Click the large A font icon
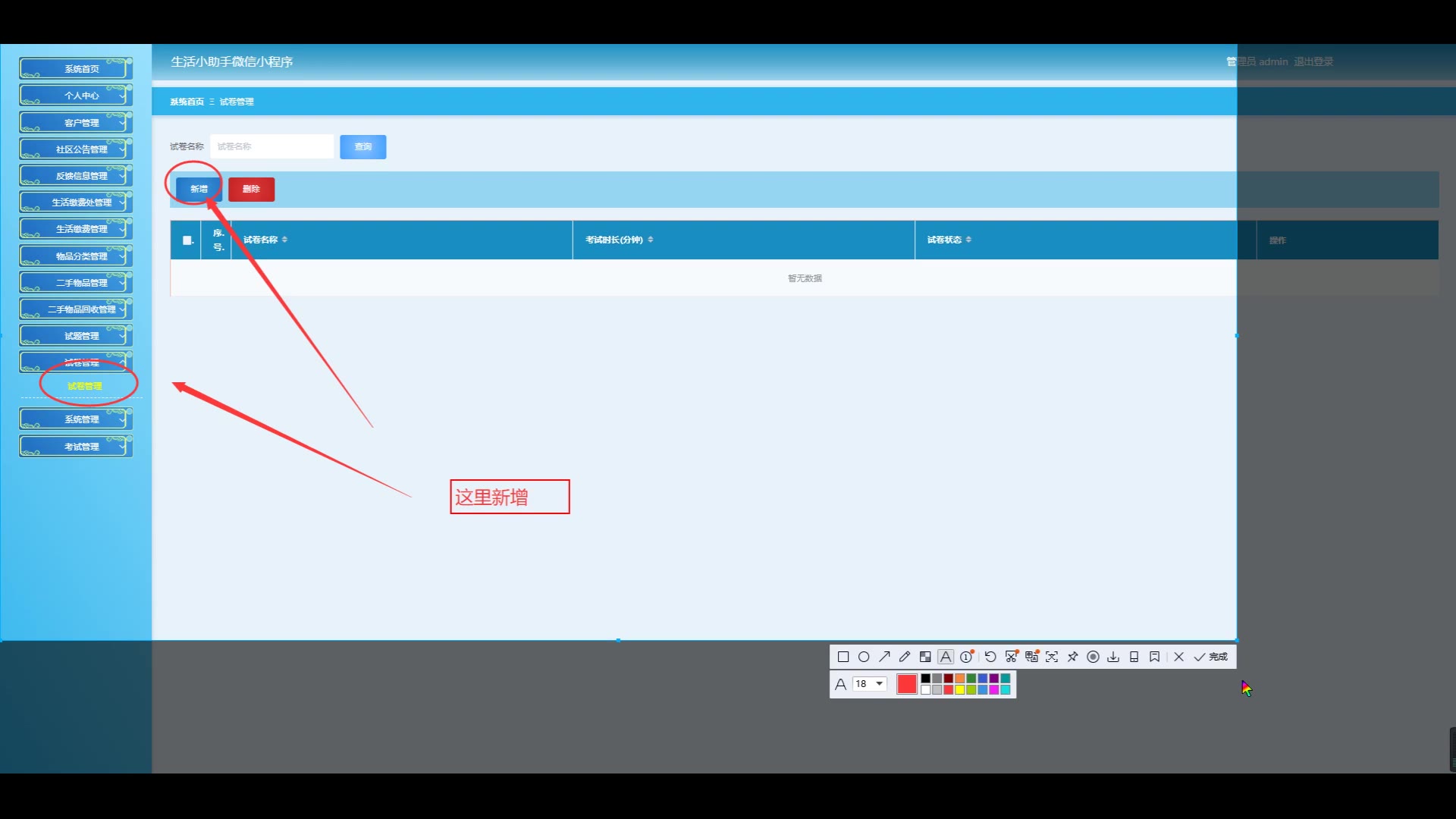This screenshot has width=1456, height=819. [x=840, y=684]
